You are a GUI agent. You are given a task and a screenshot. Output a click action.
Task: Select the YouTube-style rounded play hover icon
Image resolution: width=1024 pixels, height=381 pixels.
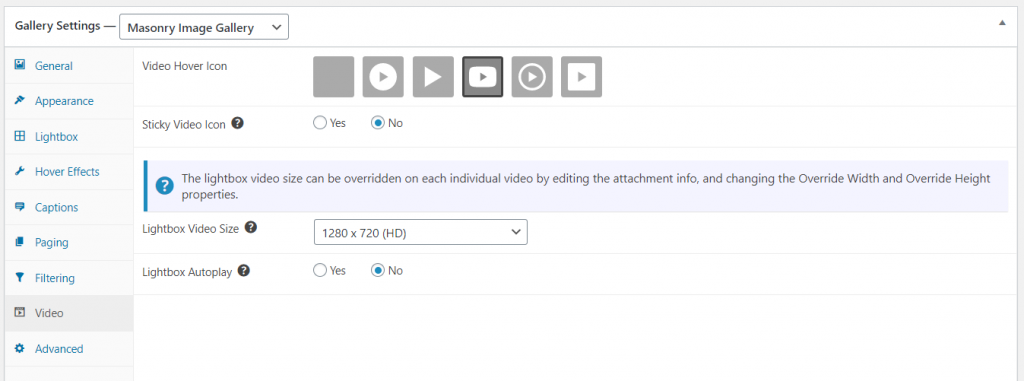(483, 76)
